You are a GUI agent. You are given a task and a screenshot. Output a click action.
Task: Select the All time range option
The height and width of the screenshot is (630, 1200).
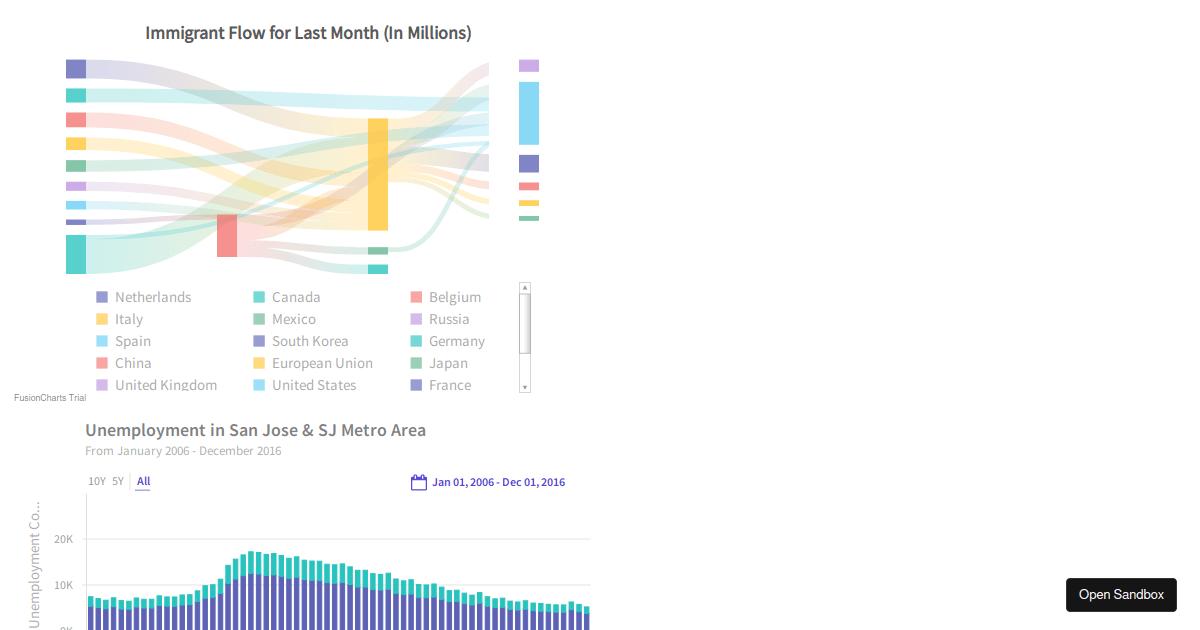pos(142,481)
